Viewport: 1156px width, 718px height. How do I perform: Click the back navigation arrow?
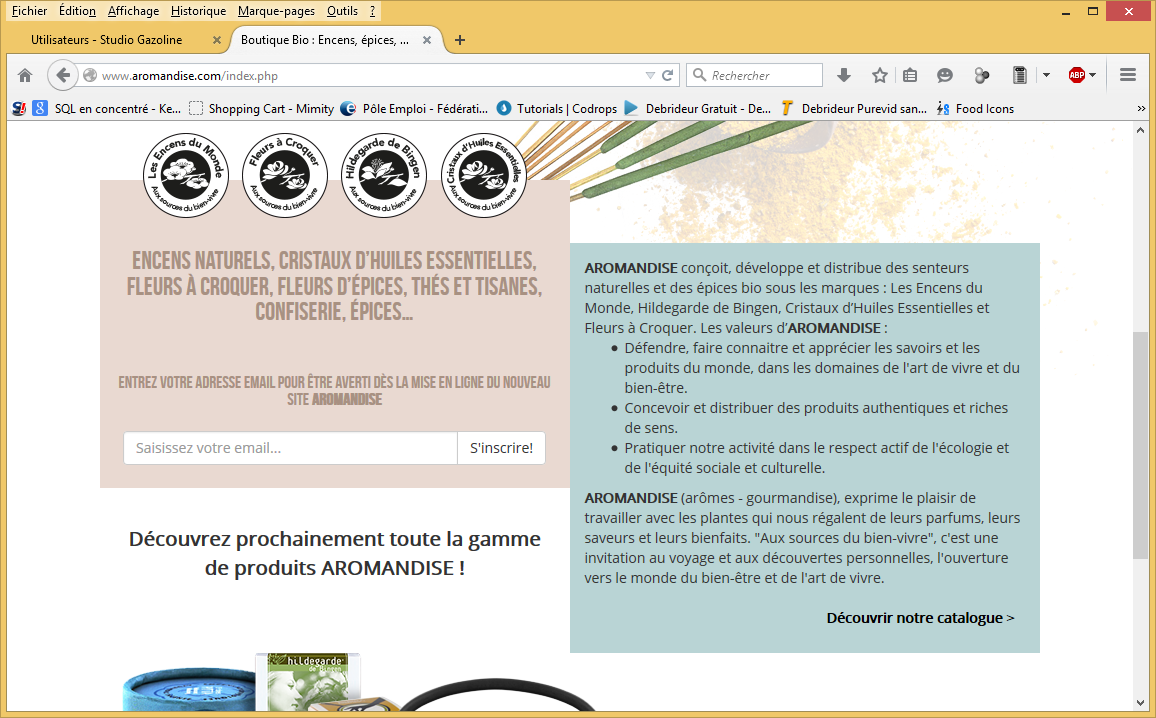[63, 75]
